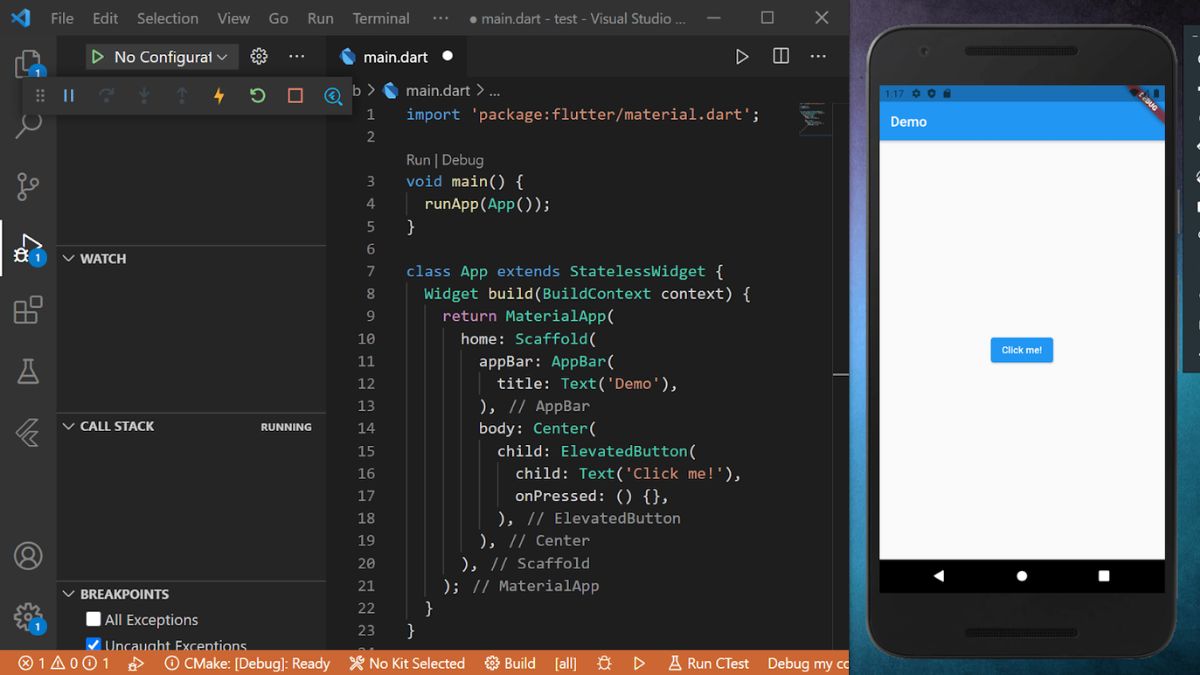Disable the Uncaught Exceptions breakpoint checkbox
The image size is (1200, 675).
point(94,645)
